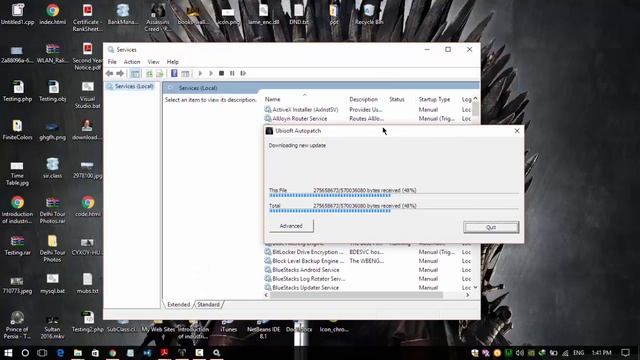Select the Time Table.jpg desktop icon
Image resolution: width=640 pixels, height=360 pixels.
(x=17, y=173)
